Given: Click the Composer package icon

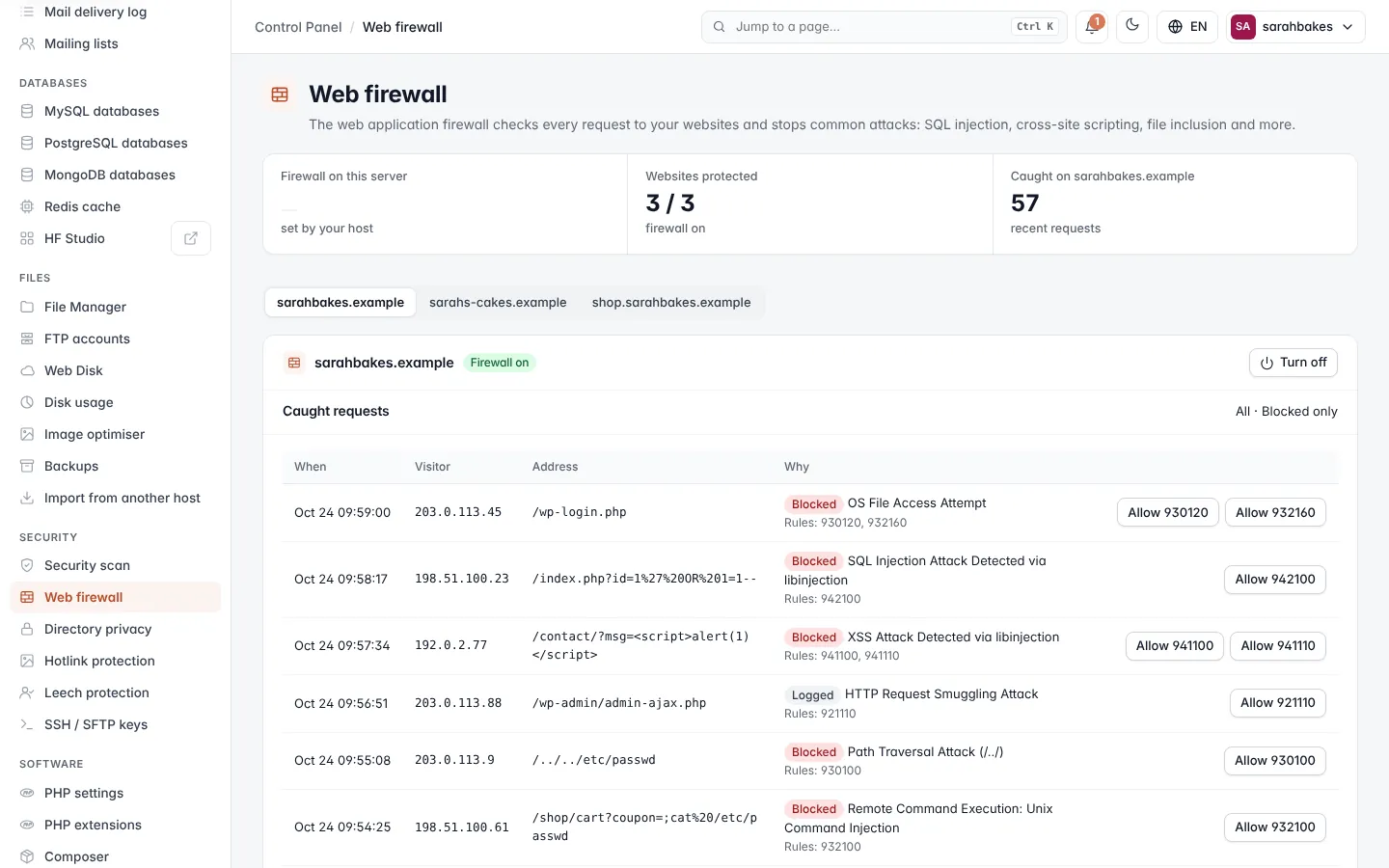Looking at the screenshot, I should click(x=27, y=856).
